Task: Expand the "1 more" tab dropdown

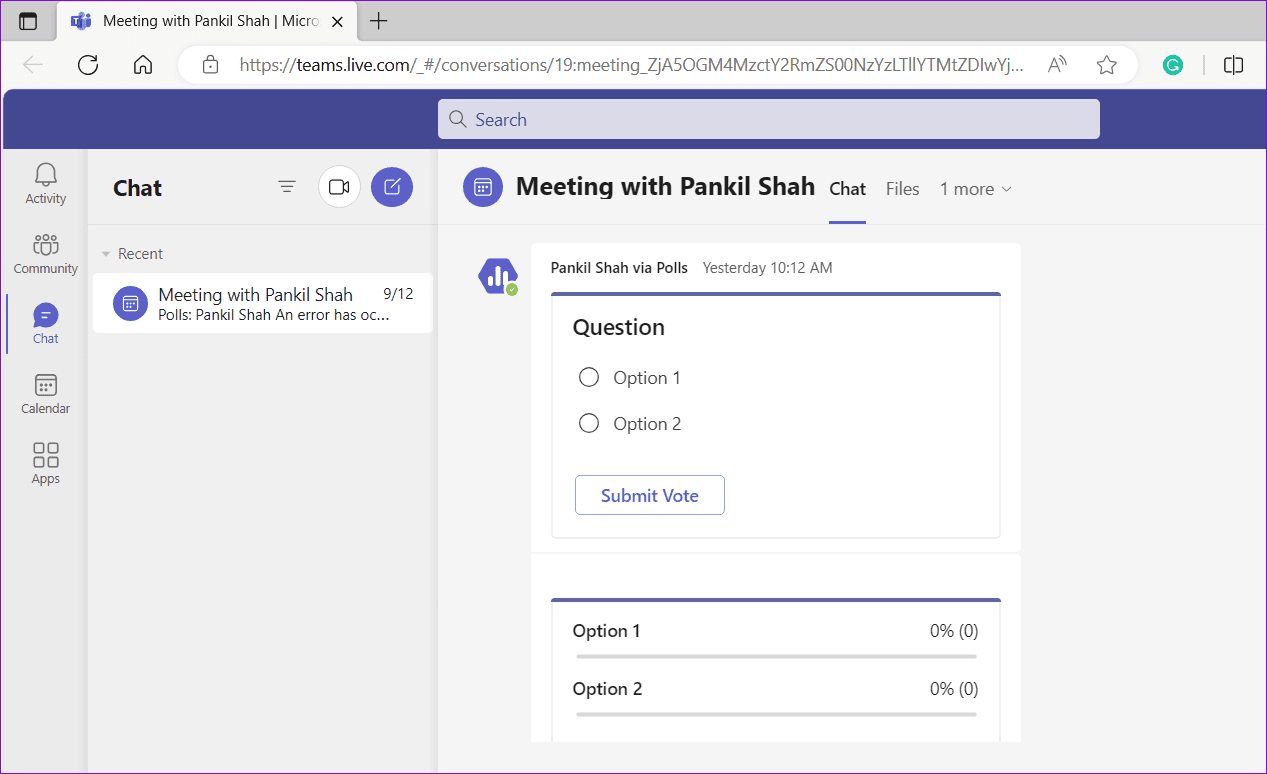Action: click(974, 189)
